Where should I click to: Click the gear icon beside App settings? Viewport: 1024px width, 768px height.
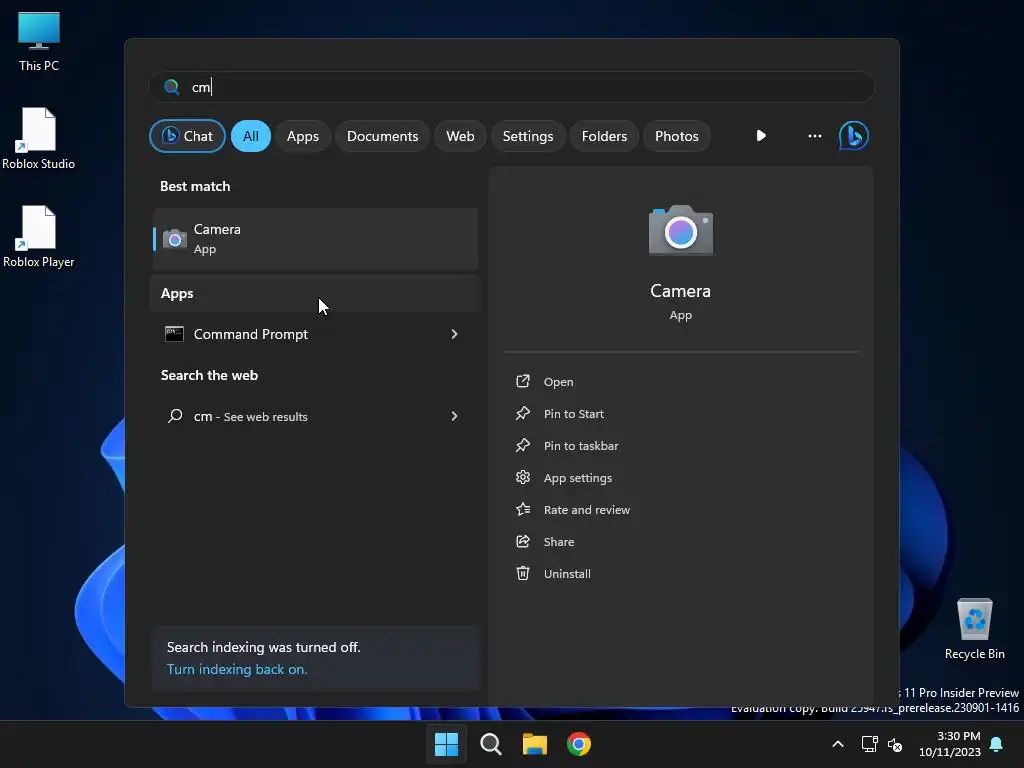tap(523, 477)
